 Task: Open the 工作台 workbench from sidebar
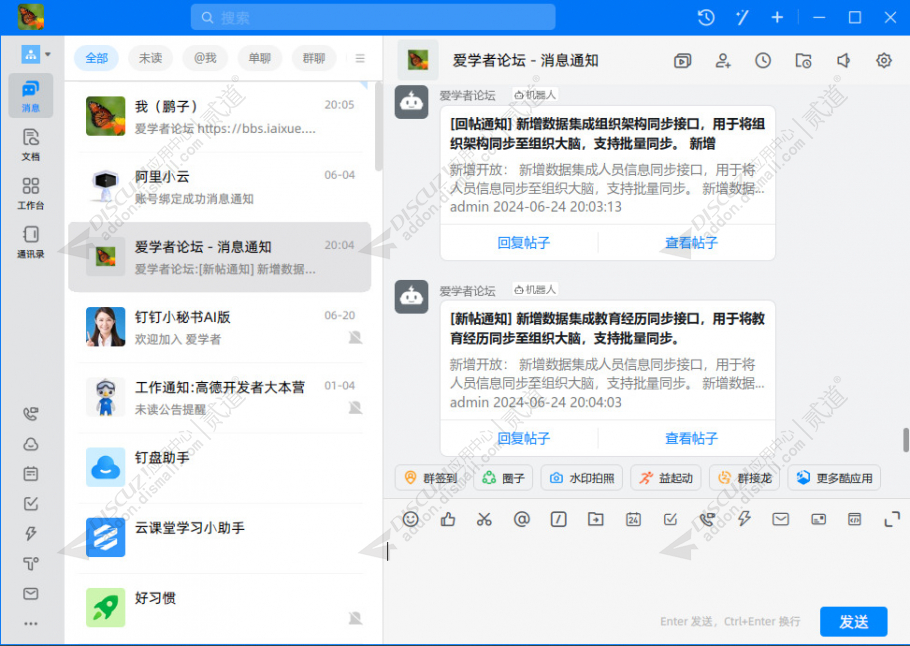pos(30,190)
